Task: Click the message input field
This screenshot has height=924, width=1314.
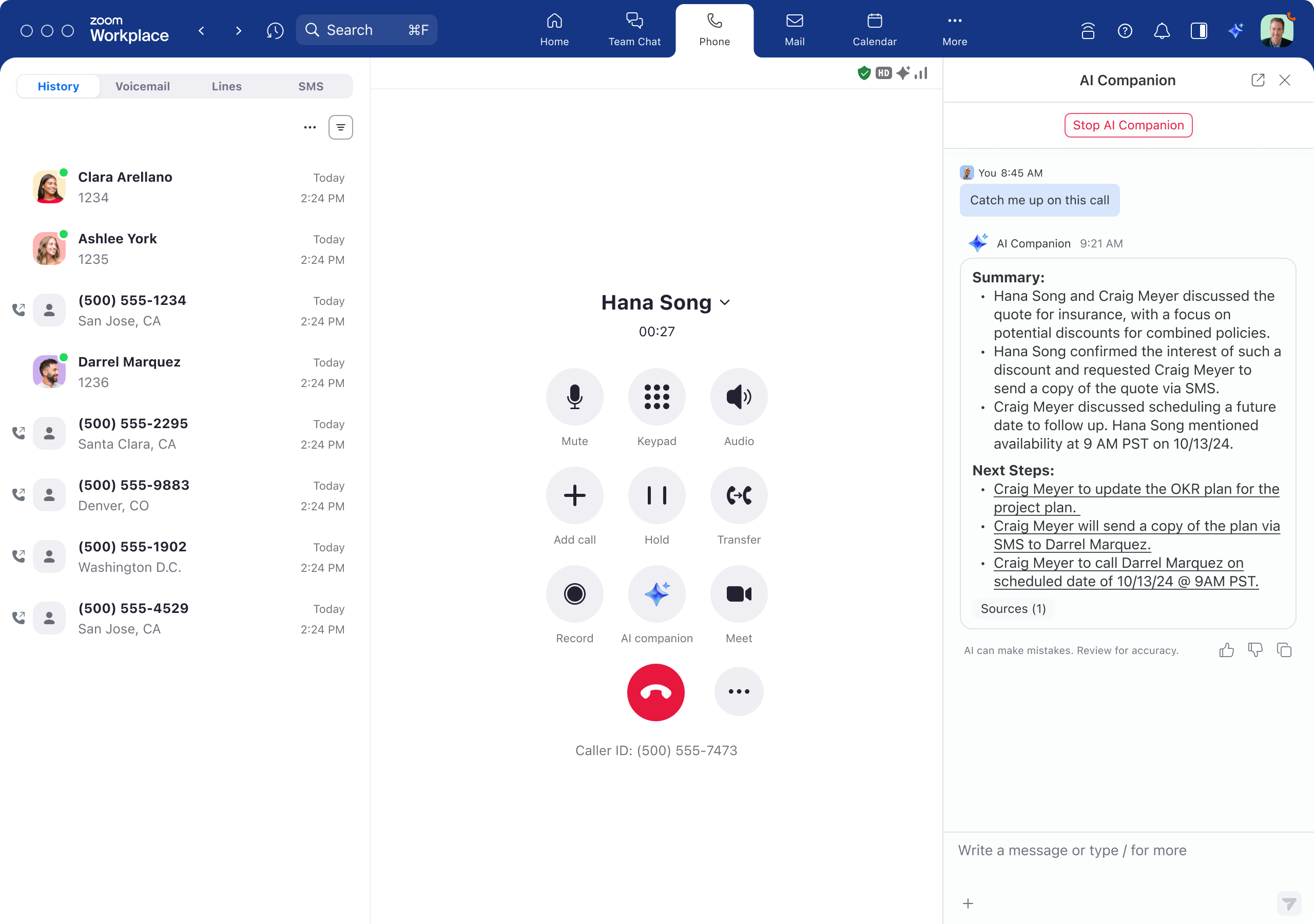Action: [1127, 850]
